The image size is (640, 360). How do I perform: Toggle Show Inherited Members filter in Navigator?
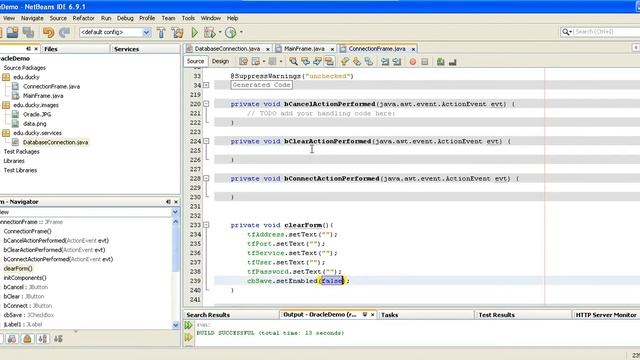tap(12, 339)
